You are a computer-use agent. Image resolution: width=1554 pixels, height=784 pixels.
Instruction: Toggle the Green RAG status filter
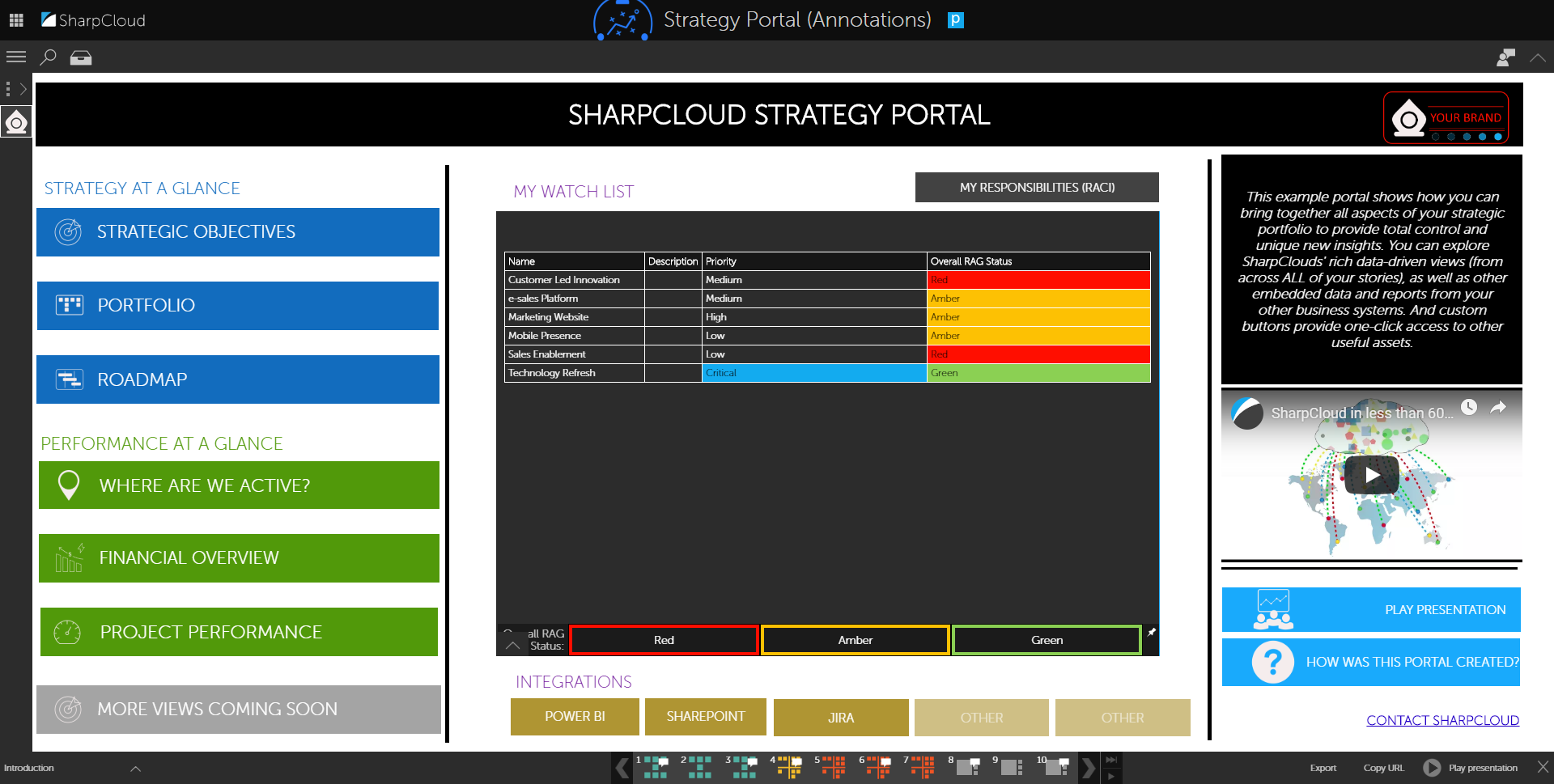(x=1046, y=639)
